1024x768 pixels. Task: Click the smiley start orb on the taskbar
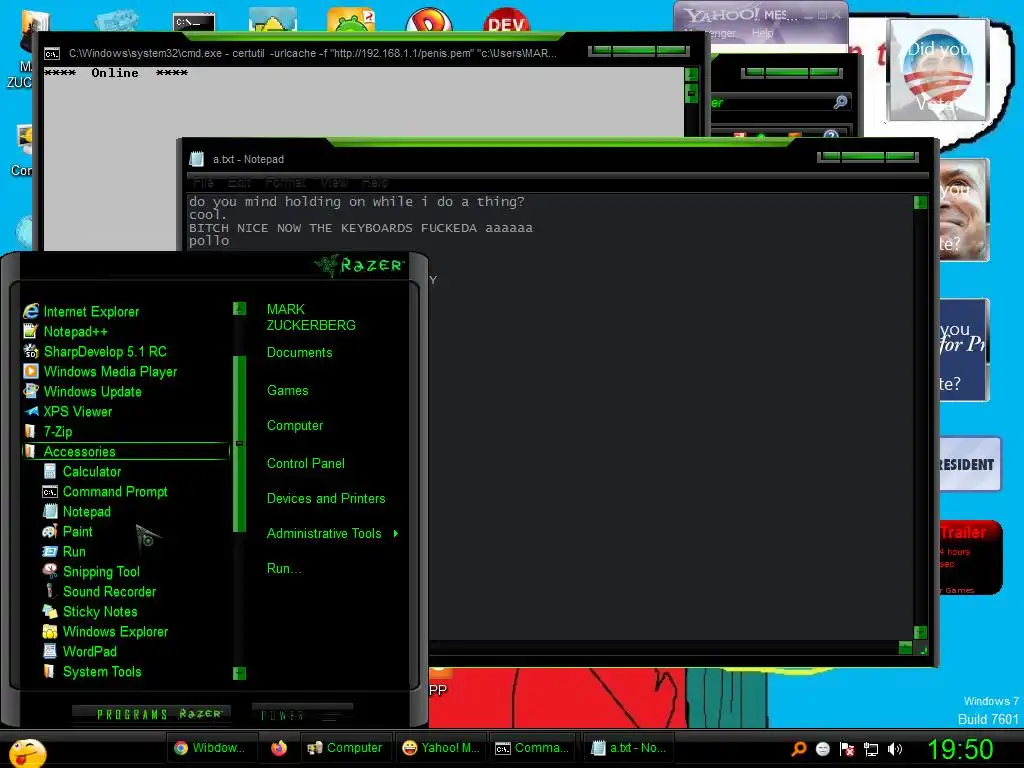pyautogui.click(x=26, y=753)
